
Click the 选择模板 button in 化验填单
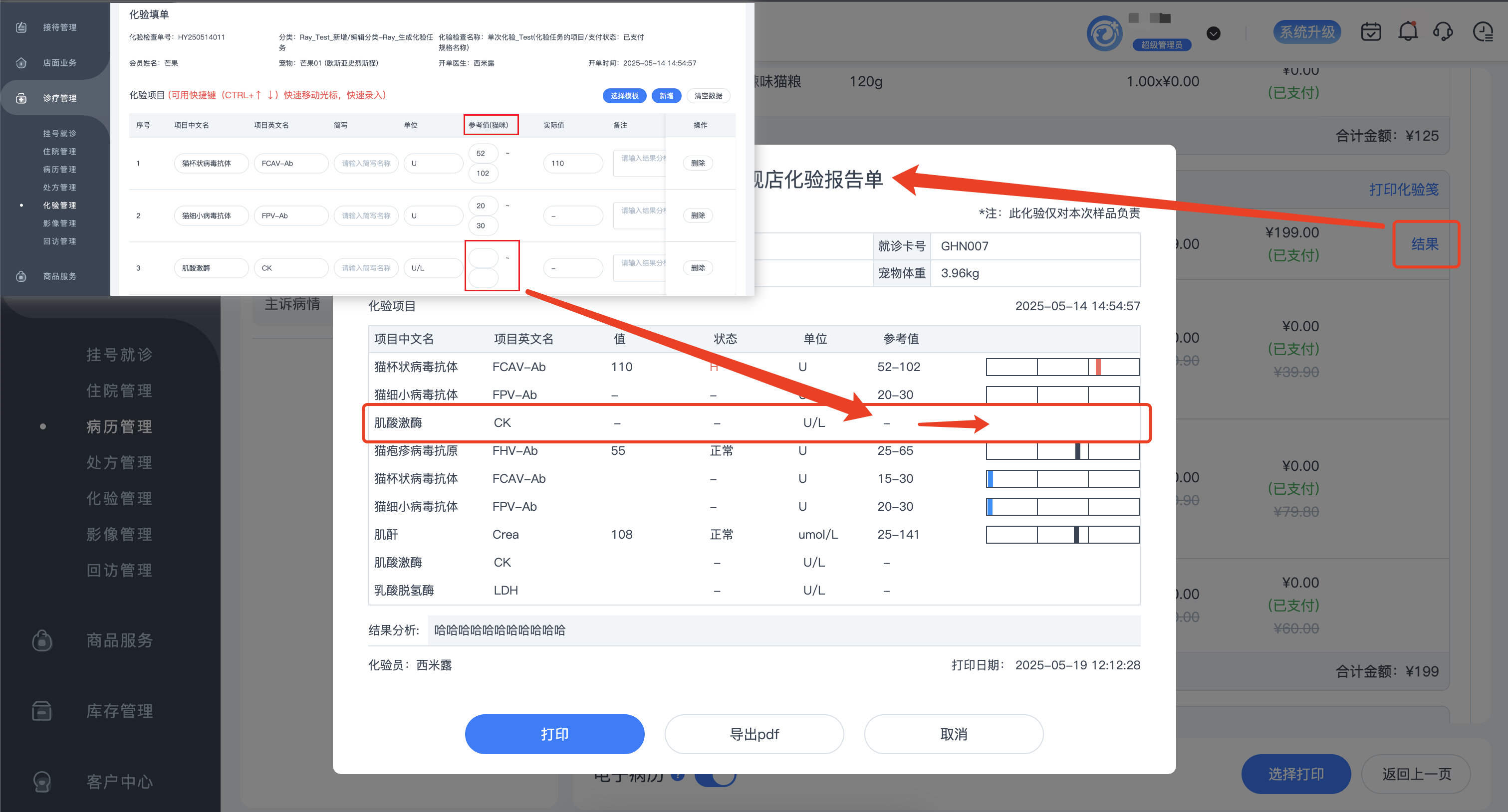pos(624,96)
